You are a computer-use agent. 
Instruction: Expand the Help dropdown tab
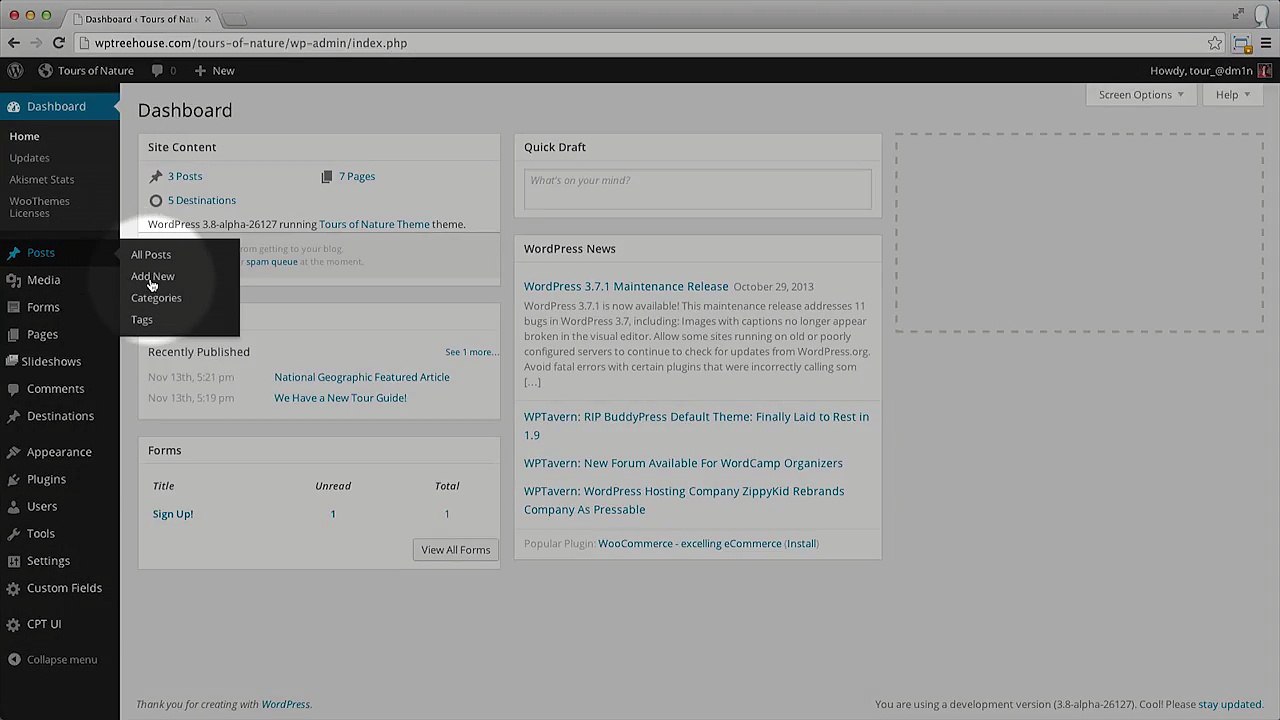pyautogui.click(x=1232, y=95)
